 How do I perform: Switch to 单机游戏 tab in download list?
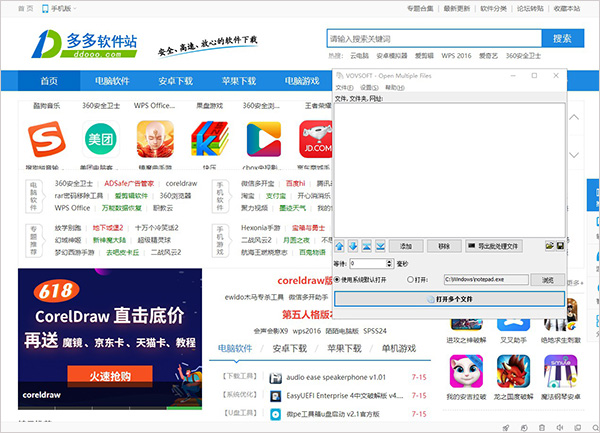[x=399, y=348]
